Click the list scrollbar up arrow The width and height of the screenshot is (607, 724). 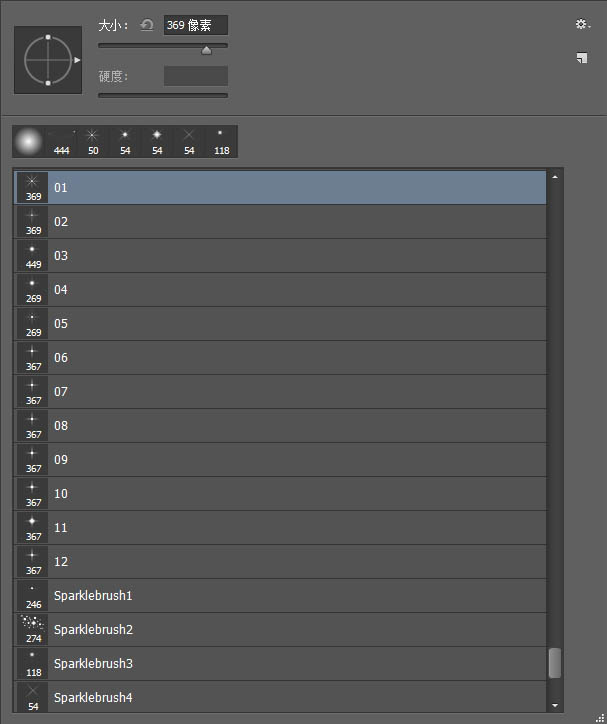click(555, 177)
